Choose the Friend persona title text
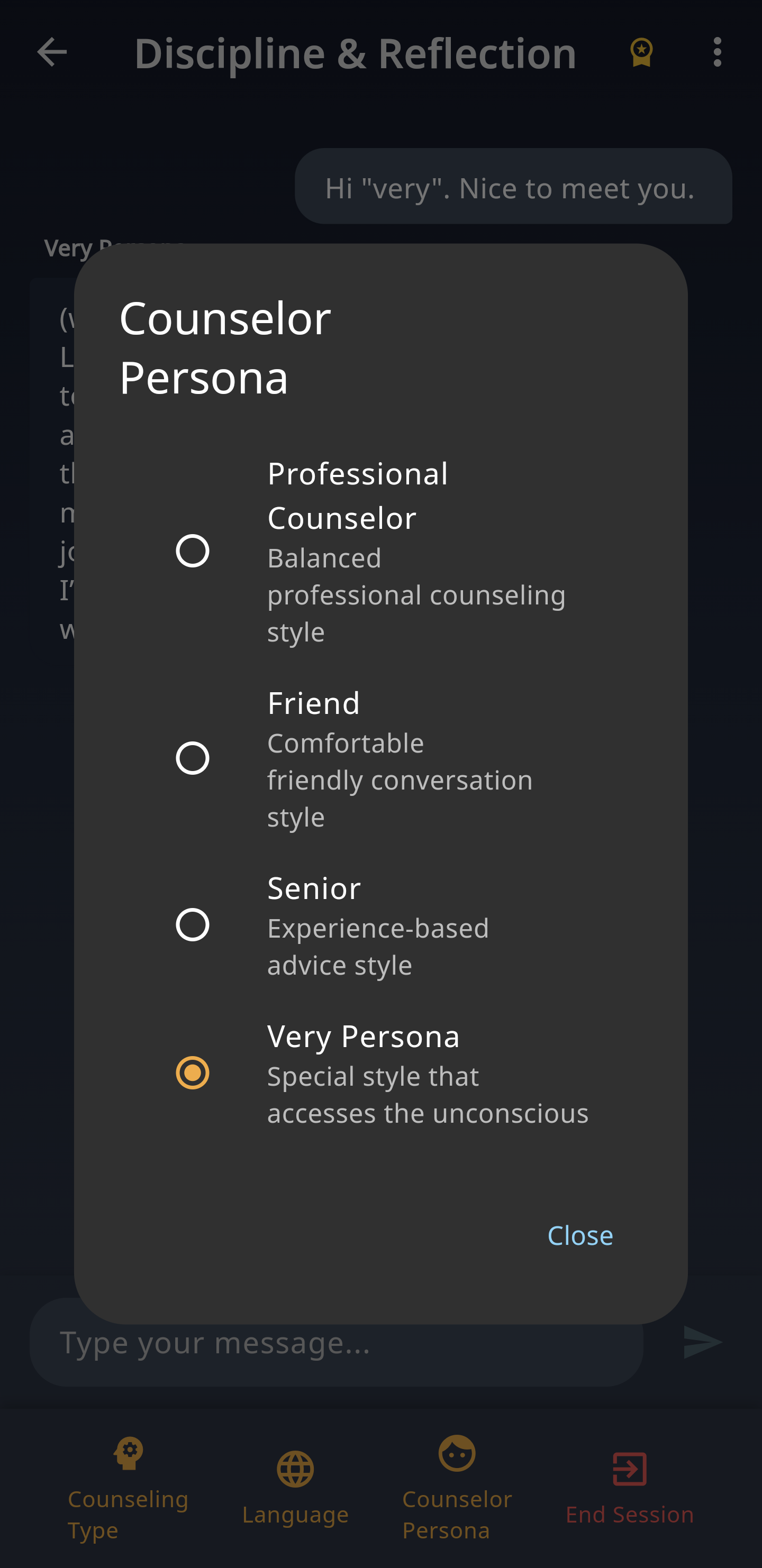762x1568 pixels. 314,703
